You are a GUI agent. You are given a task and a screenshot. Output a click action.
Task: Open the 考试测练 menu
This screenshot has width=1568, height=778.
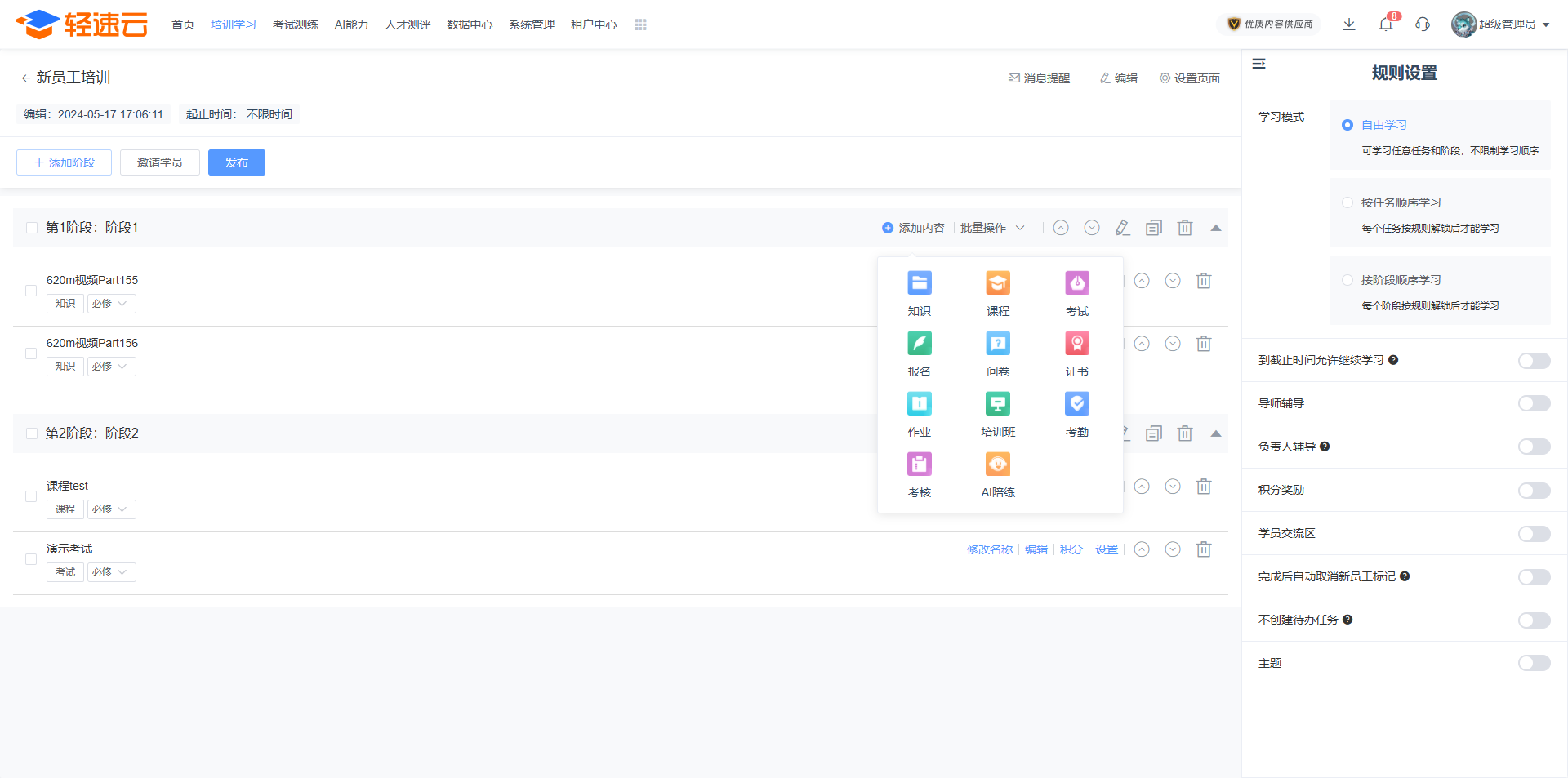click(x=295, y=24)
